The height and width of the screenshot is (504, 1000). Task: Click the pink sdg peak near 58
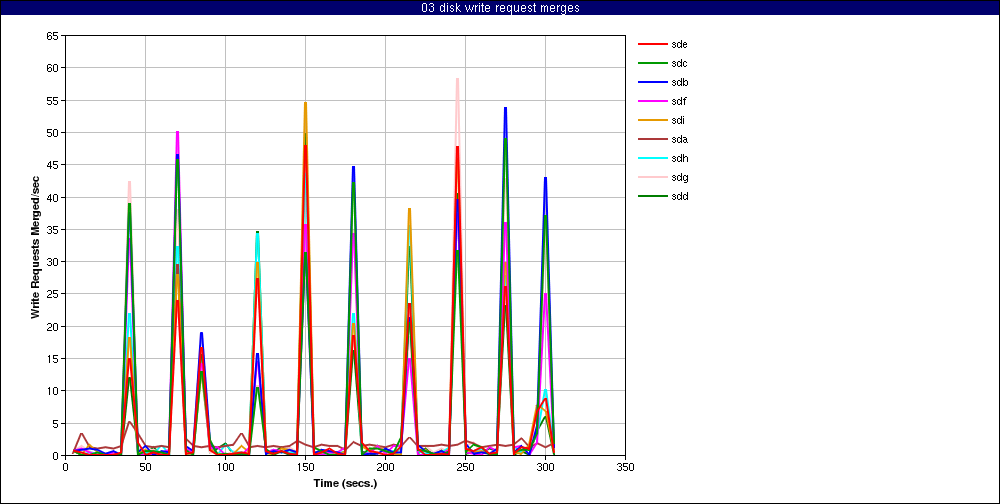click(457, 80)
